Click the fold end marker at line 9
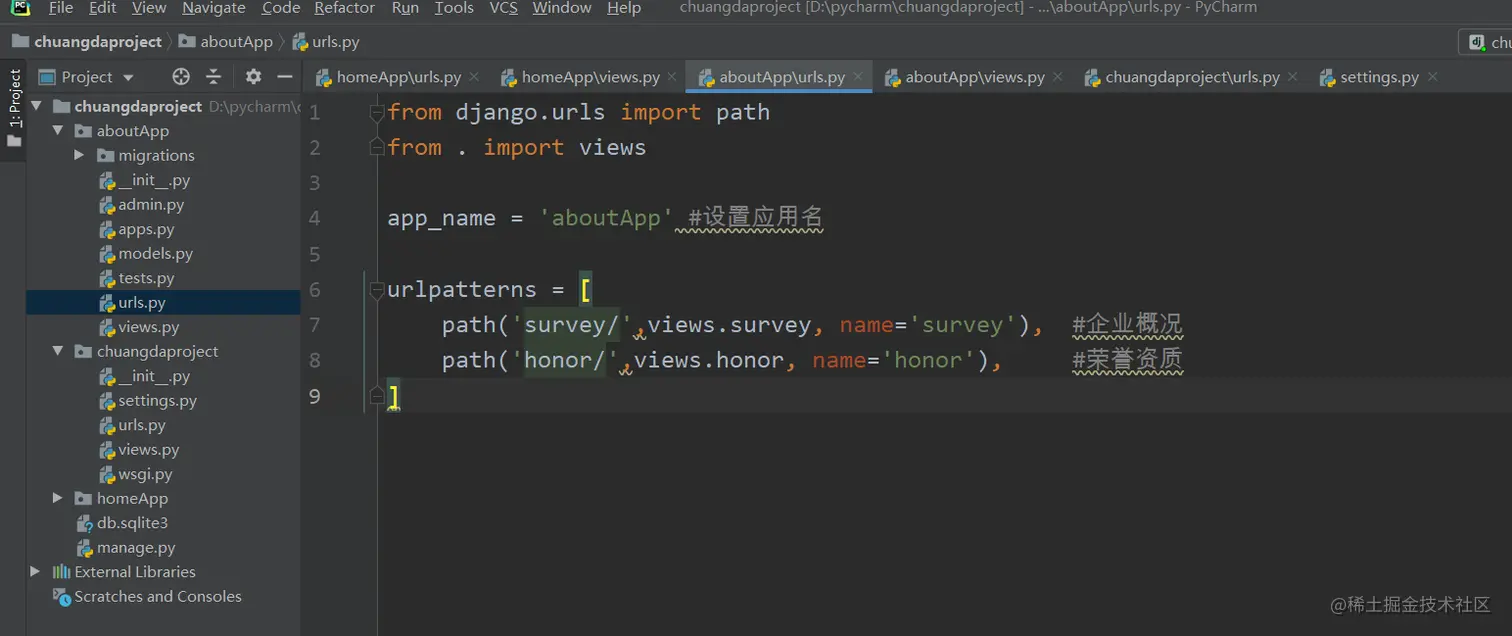 pos(377,396)
